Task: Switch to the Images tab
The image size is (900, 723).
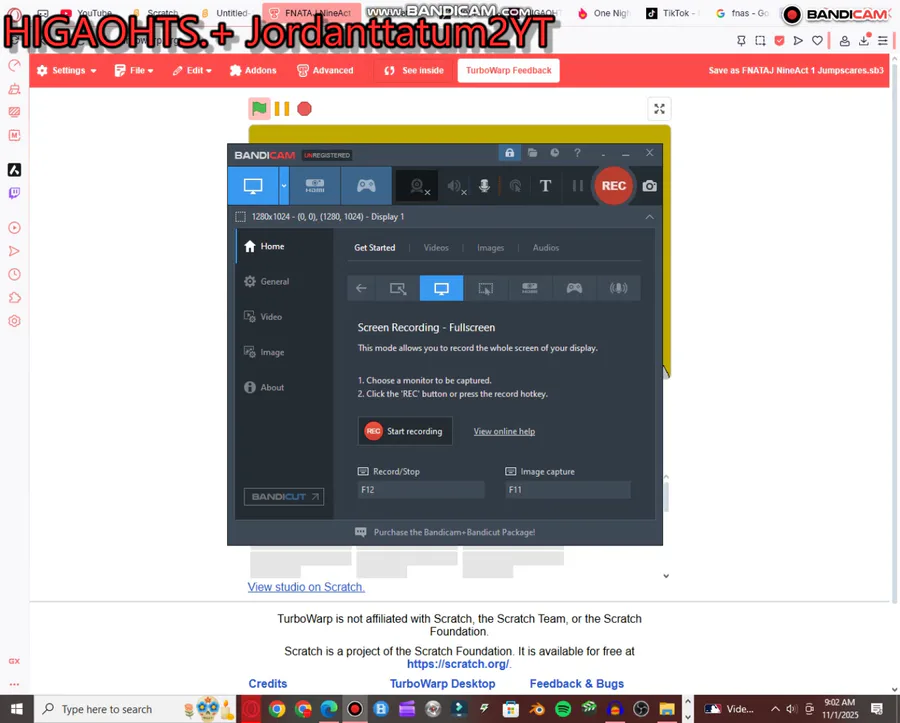Action: click(x=491, y=248)
